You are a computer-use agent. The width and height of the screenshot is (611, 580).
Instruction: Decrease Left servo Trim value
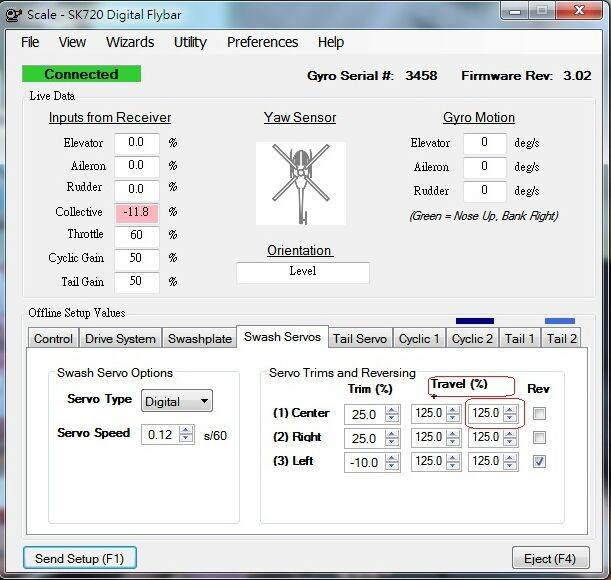(392, 466)
